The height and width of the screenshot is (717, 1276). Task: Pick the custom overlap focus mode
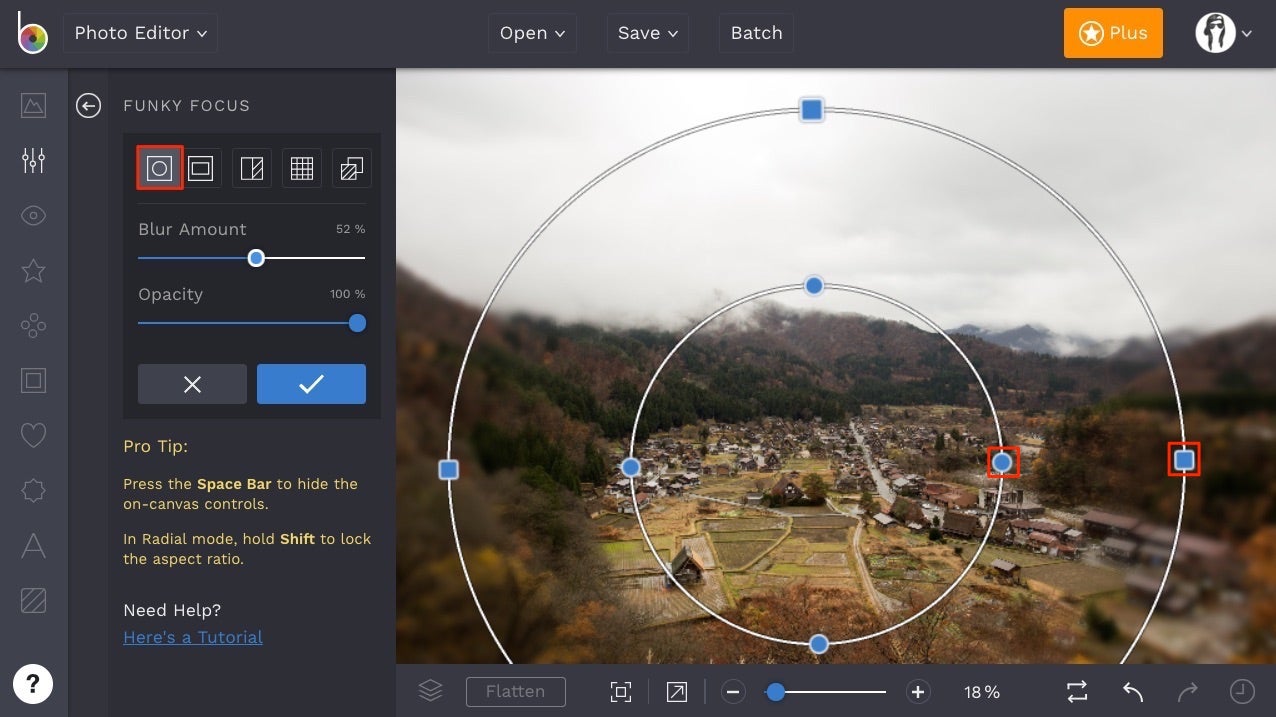pyautogui.click(x=351, y=167)
